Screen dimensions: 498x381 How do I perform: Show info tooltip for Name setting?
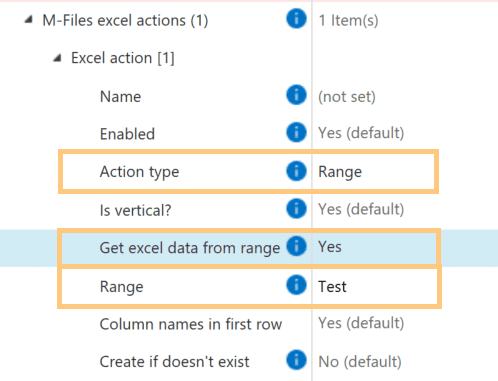pyautogui.click(x=296, y=95)
